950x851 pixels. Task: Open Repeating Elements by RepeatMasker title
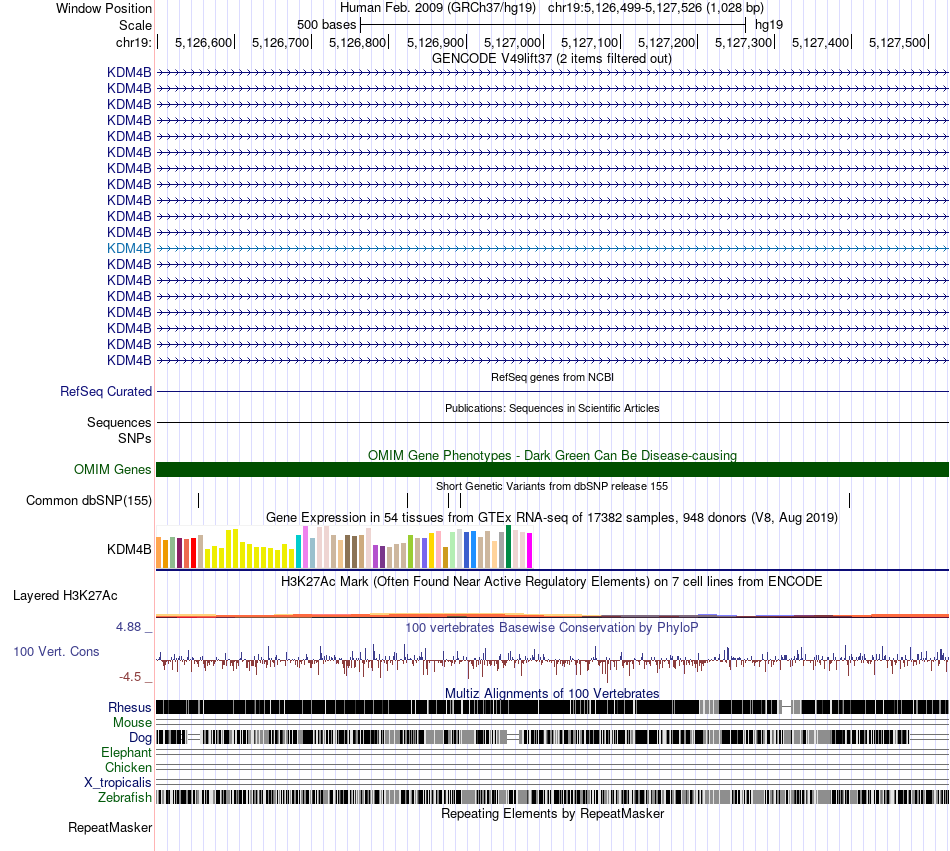pyautogui.click(x=552, y=813)
